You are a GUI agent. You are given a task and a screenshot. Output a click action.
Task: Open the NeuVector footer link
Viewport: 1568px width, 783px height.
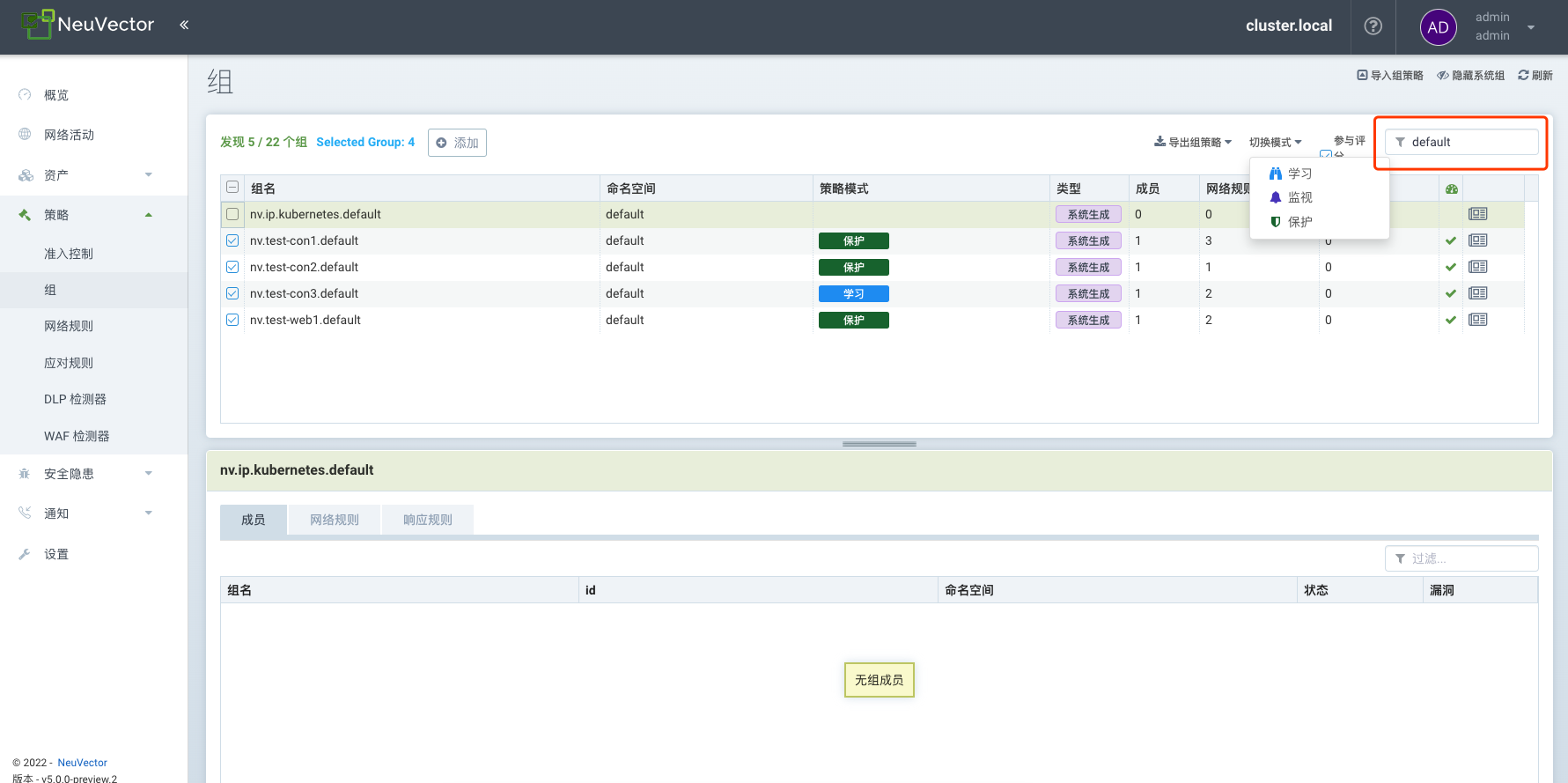82,763
